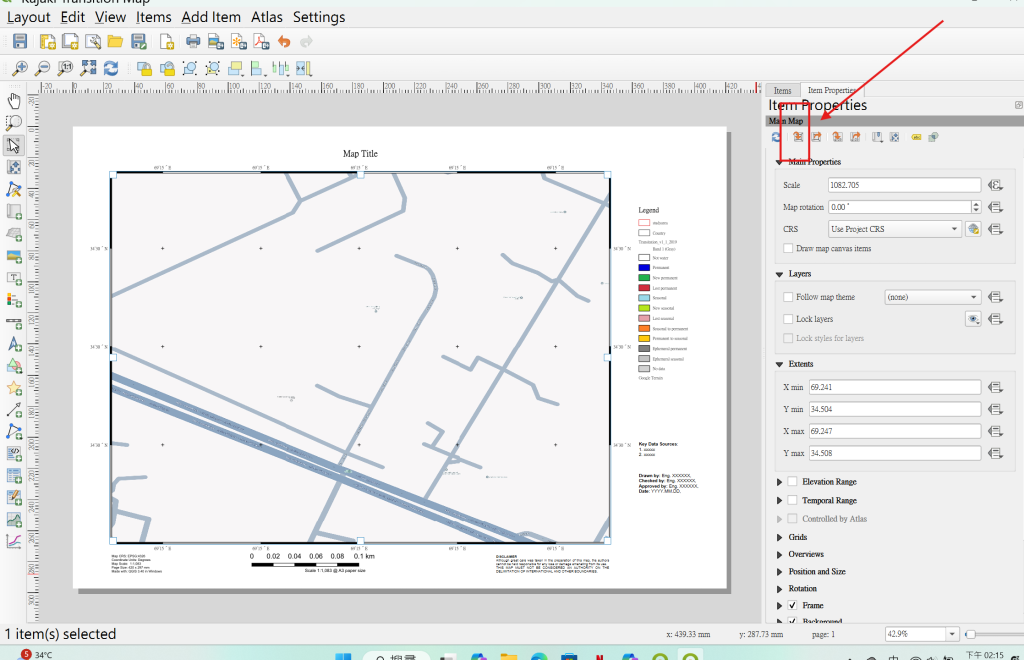Collapse the Layers section
The height and width of the screenshot is (660, 1024).
(x=779, y=274)
